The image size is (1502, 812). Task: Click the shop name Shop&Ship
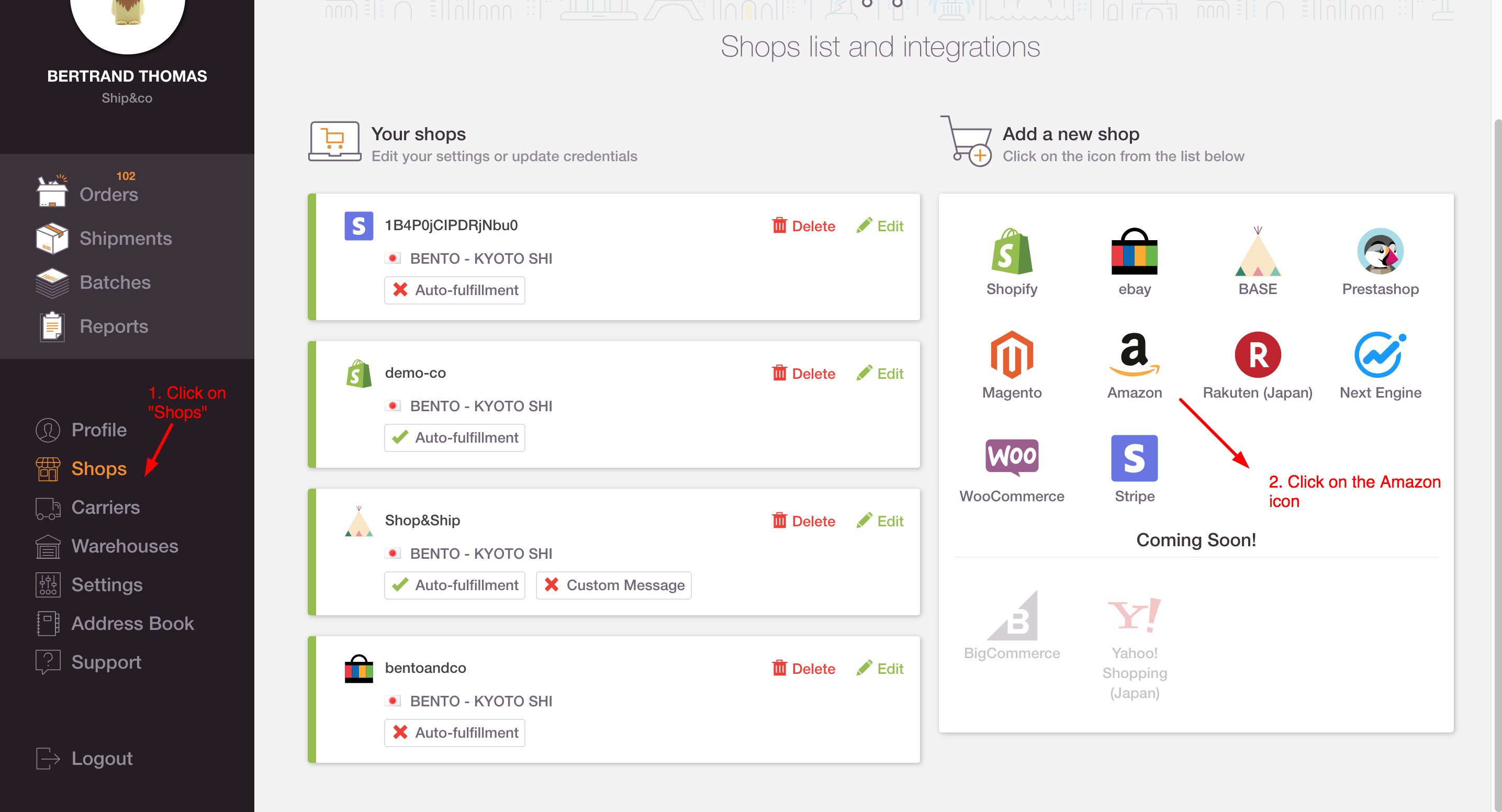click(x=422, y=520)
